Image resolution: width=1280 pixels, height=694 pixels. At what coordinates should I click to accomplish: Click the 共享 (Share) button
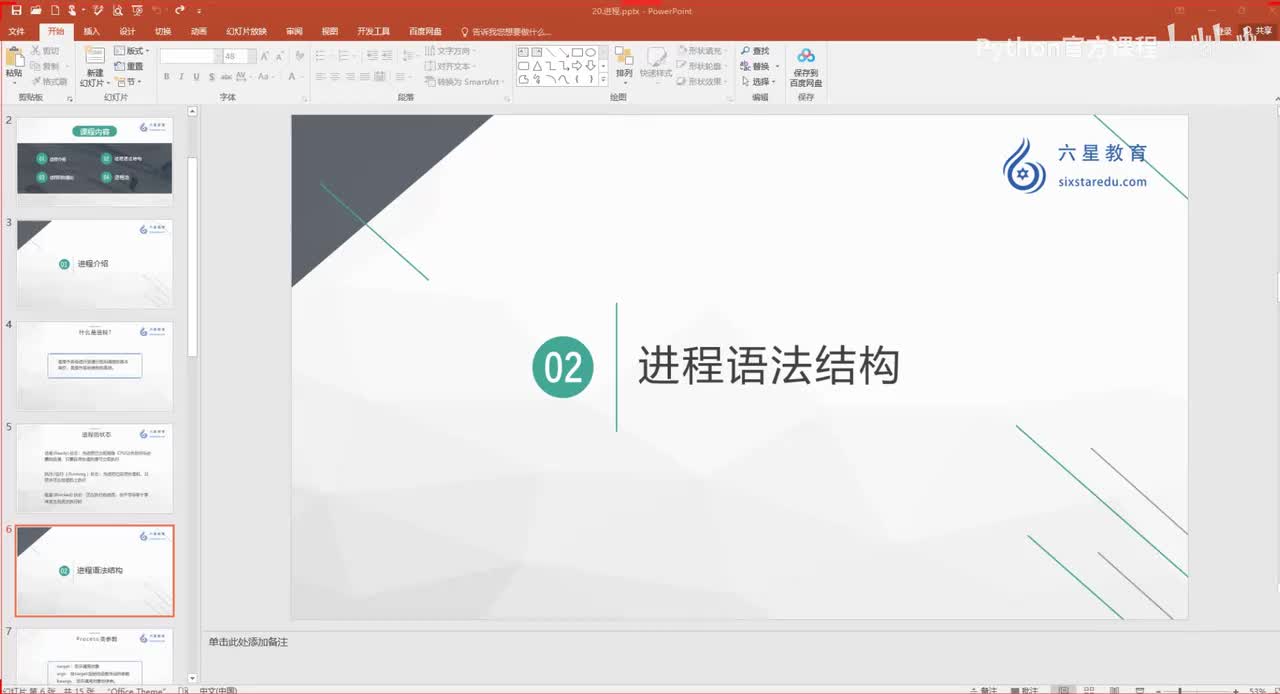tap(1257, 31)
